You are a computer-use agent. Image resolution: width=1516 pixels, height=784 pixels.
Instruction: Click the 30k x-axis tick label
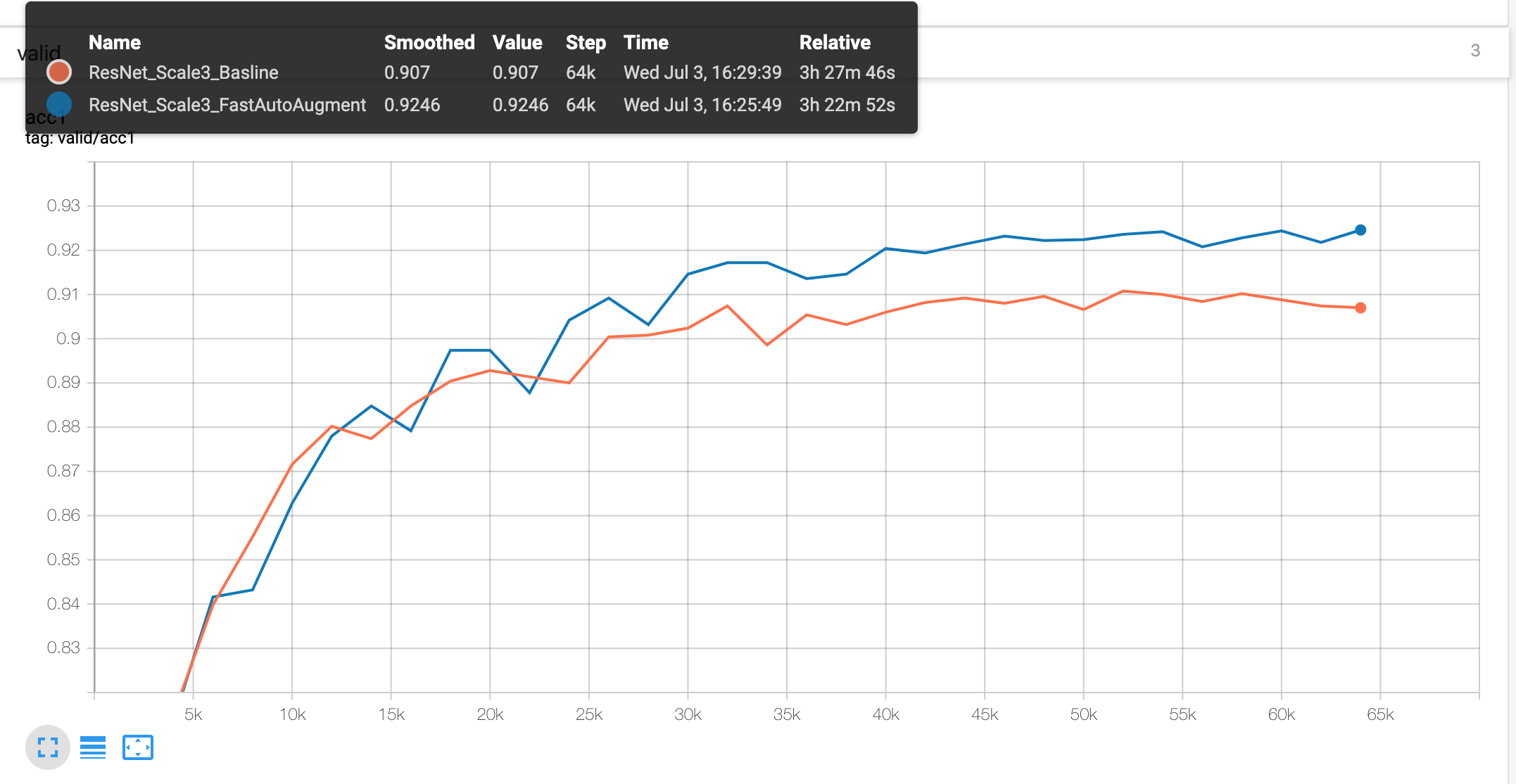pyautogui.click(x=688, y=715)
